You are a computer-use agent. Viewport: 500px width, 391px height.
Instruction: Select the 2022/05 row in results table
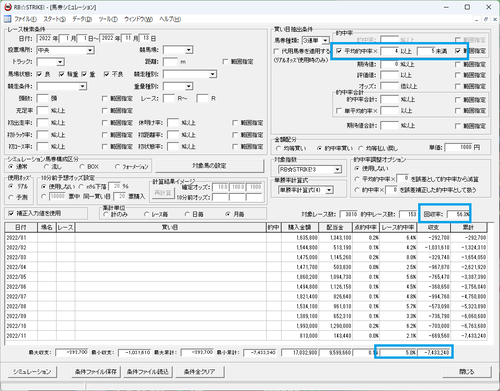246,277
